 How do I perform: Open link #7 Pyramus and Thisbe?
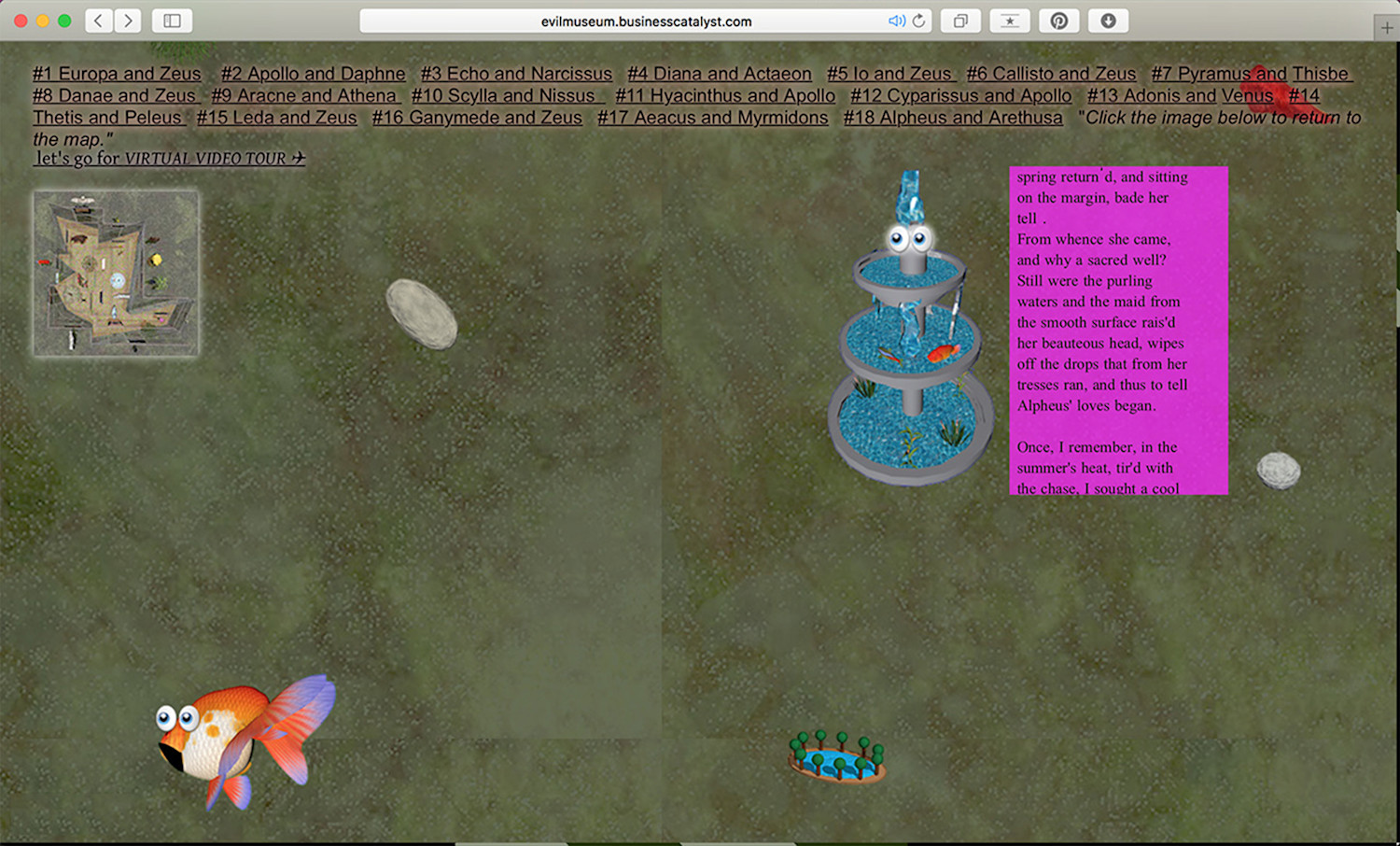[1251, 74]
